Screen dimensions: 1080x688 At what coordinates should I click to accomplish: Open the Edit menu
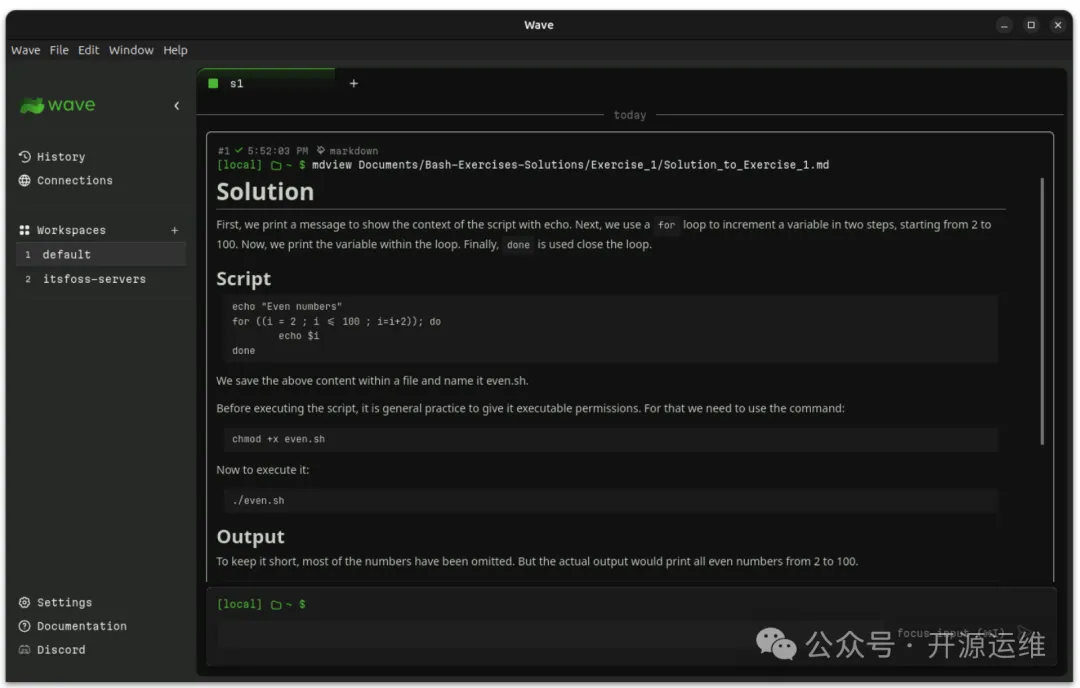coord(89,50)
